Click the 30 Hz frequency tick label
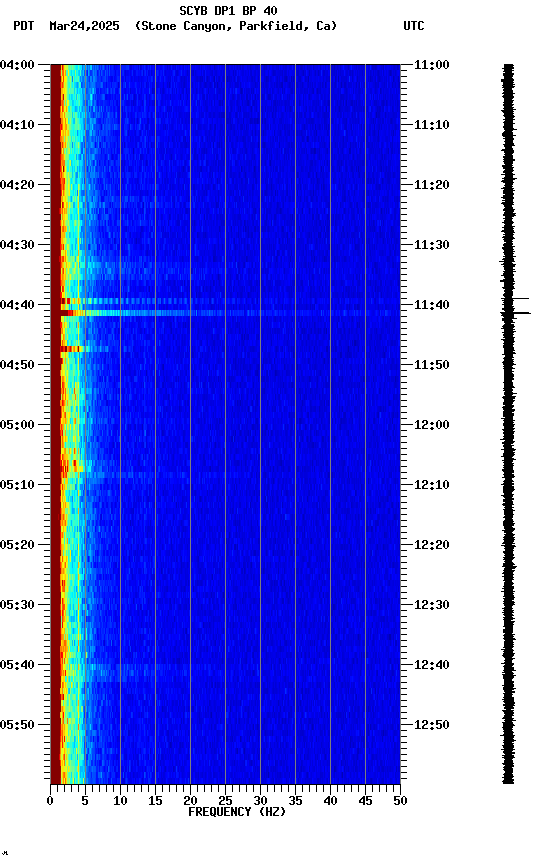The height and width of the screenshot is (864, 552). pos(260,801)
